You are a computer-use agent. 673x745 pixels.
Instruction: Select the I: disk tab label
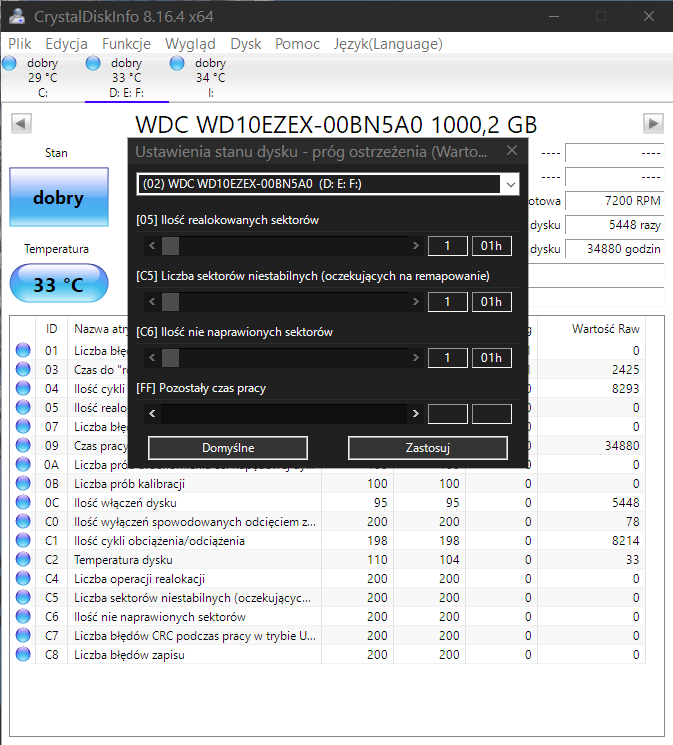211,93
